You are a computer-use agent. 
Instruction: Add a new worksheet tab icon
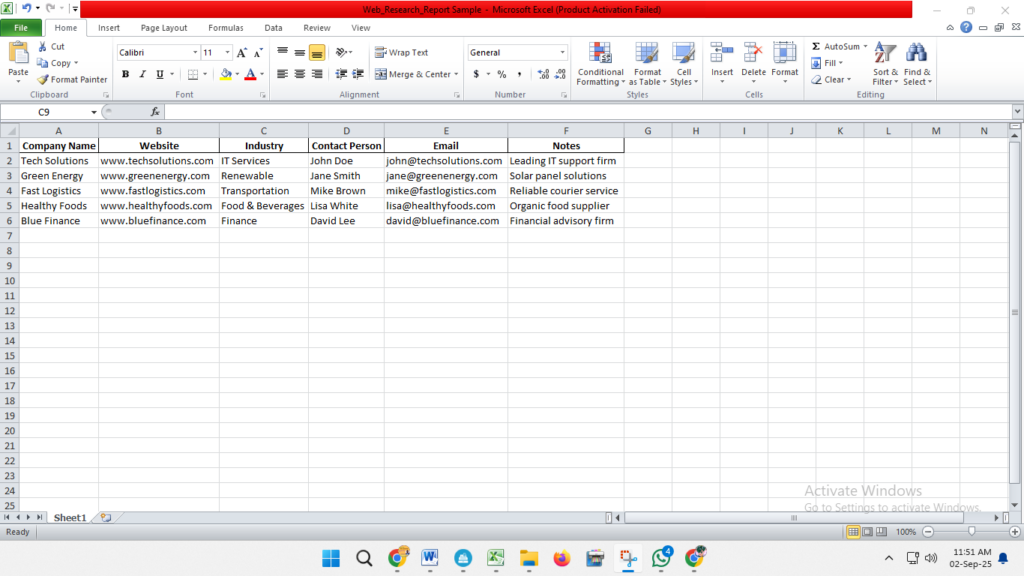(x=106, y=517)
